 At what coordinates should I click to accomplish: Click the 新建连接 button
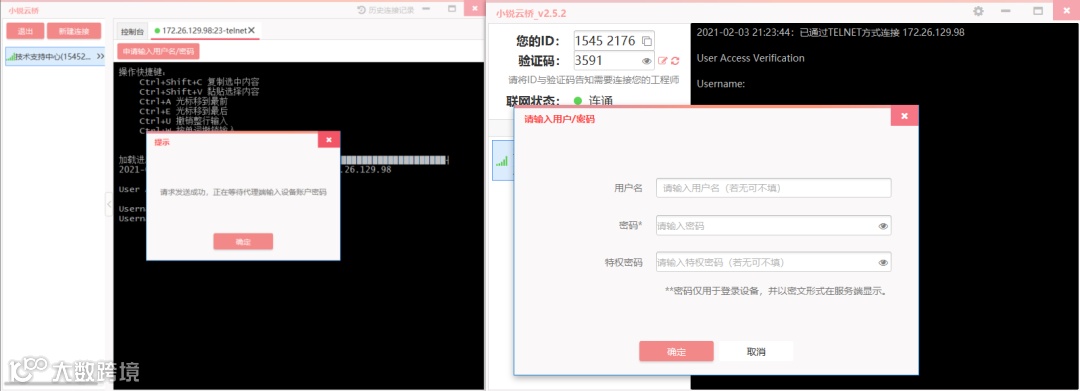coord(74,31)
